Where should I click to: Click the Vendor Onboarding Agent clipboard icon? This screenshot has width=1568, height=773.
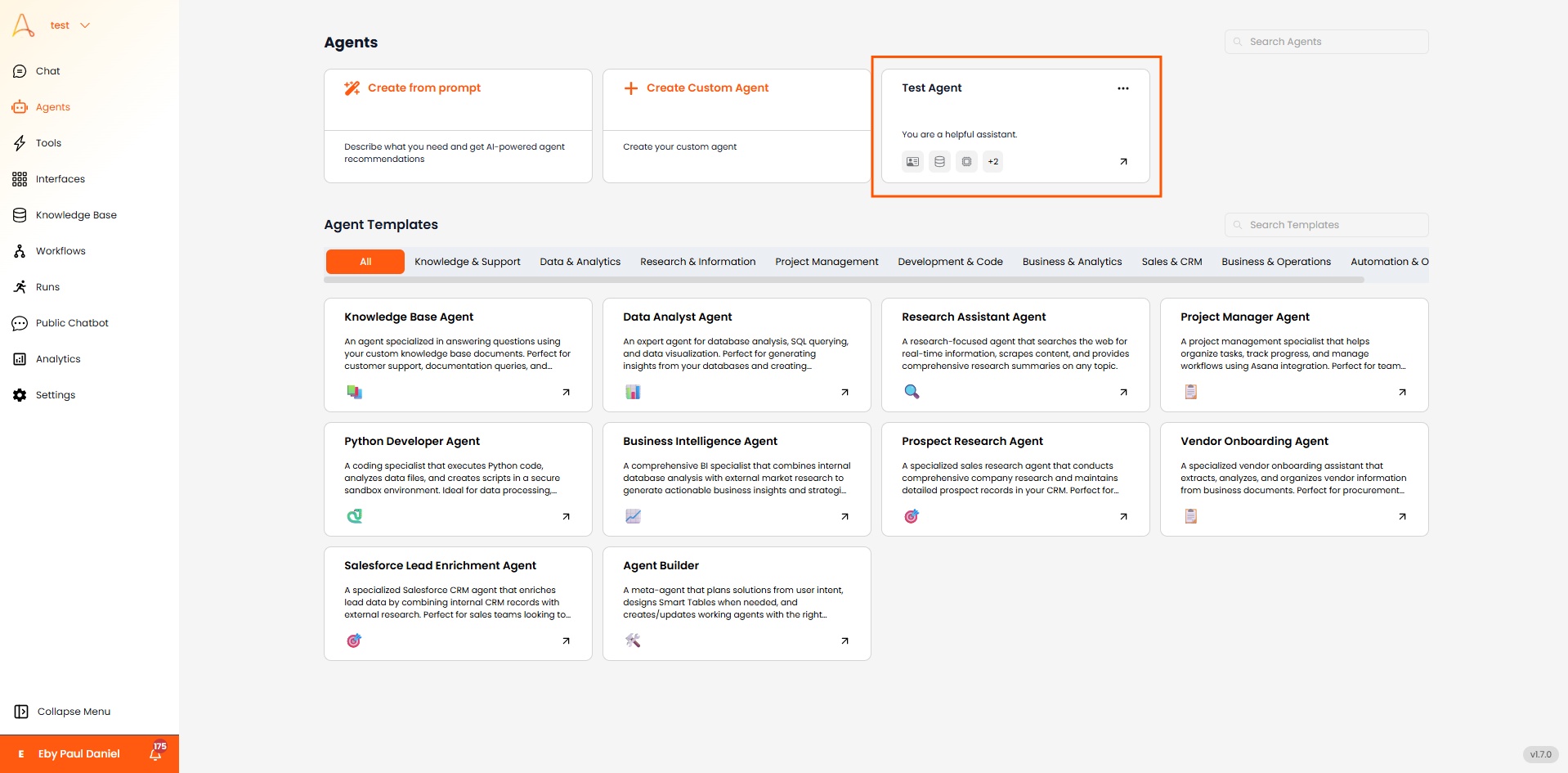pos(1190,516)
